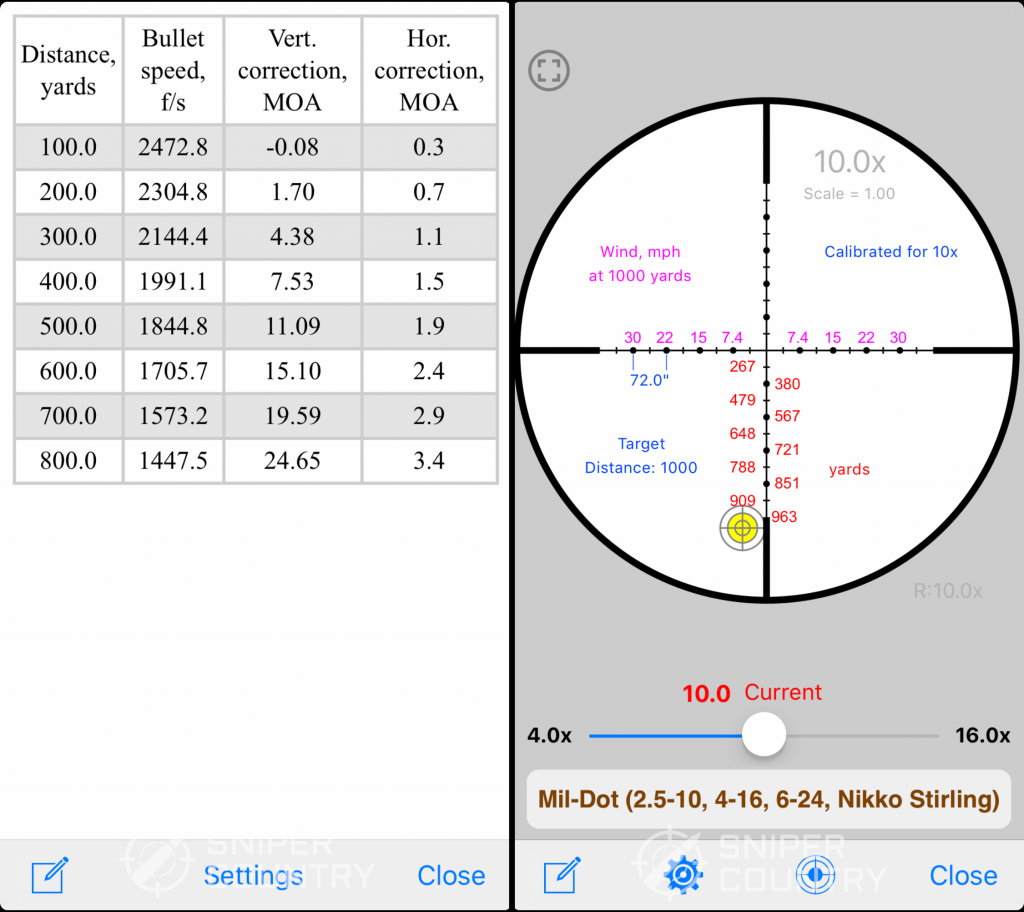Select the 700.0 yards distance cell
Image resolution: width=1024 pixels, height=912 pixels.
[69, 415]
